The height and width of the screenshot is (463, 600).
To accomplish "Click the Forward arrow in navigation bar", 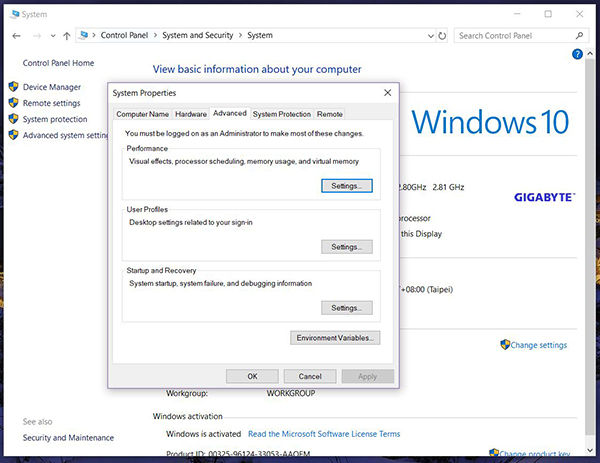I will click(x=37, y=36).
